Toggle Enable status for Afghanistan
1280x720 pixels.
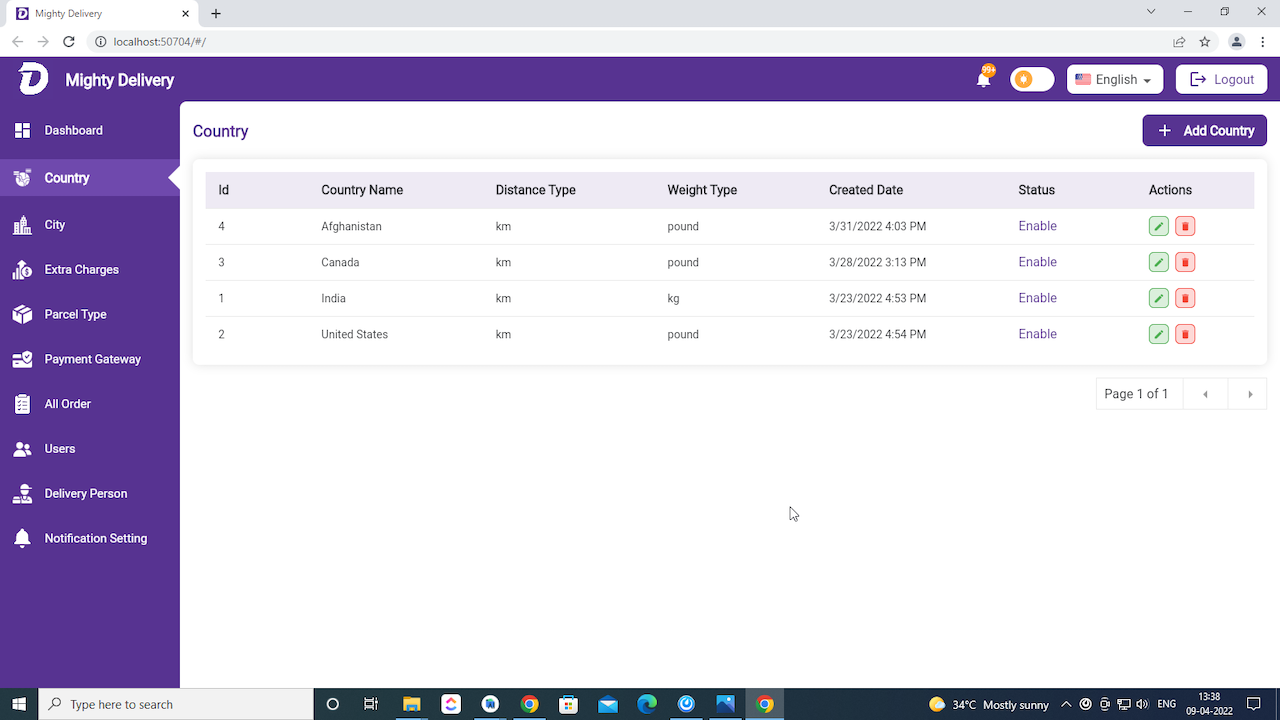[1037, 226]
